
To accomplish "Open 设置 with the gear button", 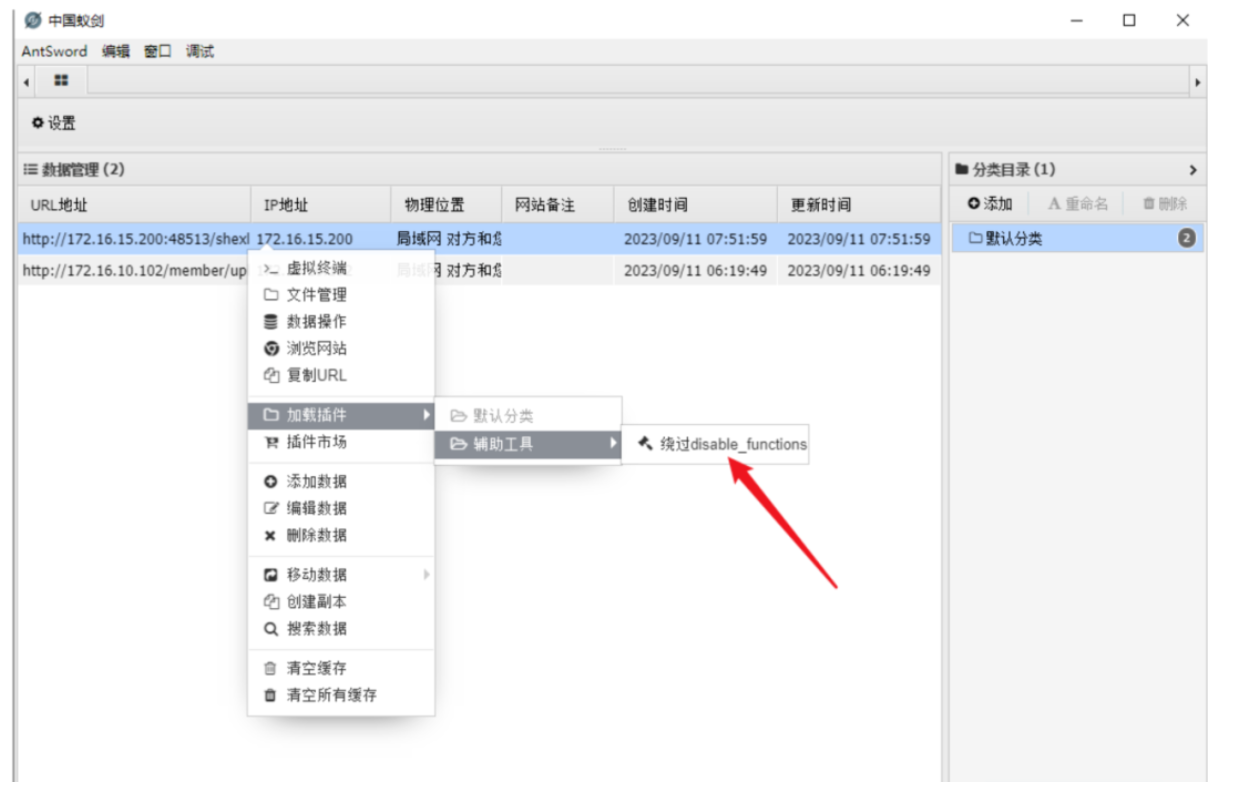I will coord(54,123).
